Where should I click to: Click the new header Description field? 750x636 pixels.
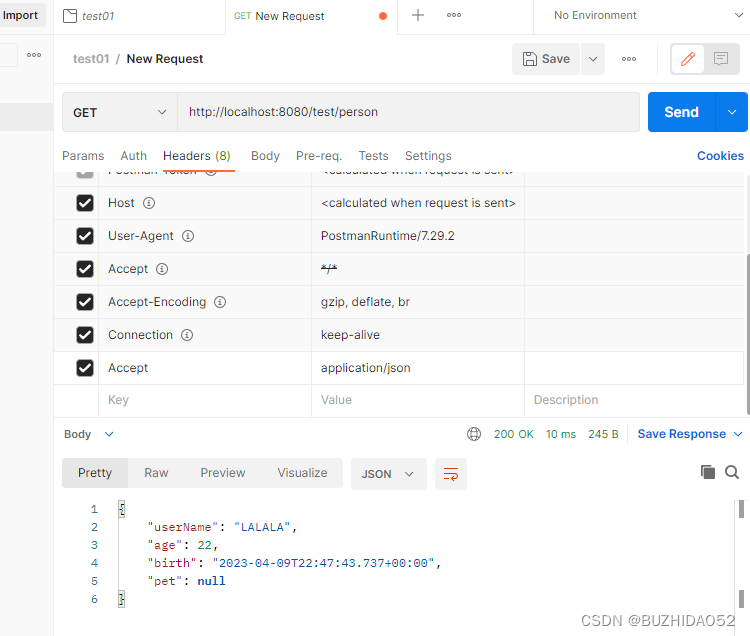[x=634, y=400]
